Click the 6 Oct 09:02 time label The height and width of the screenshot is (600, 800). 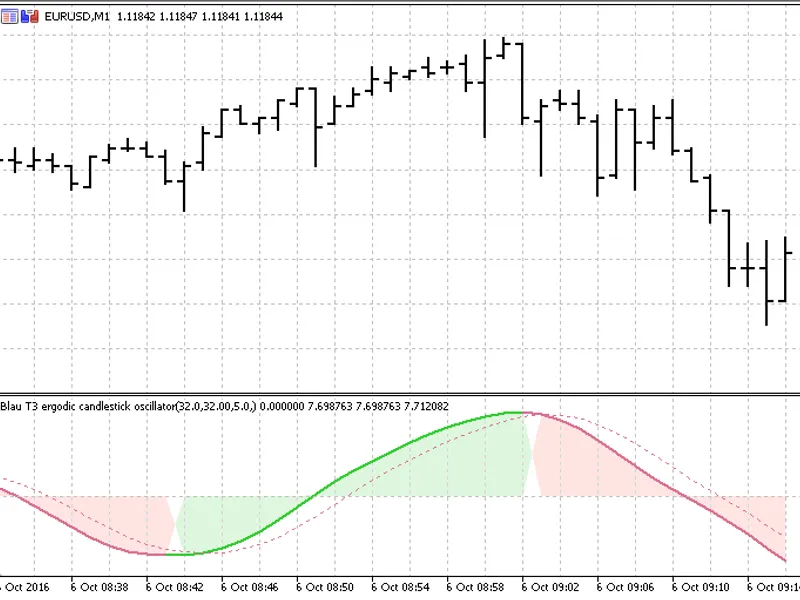click(x=550, y=587)
